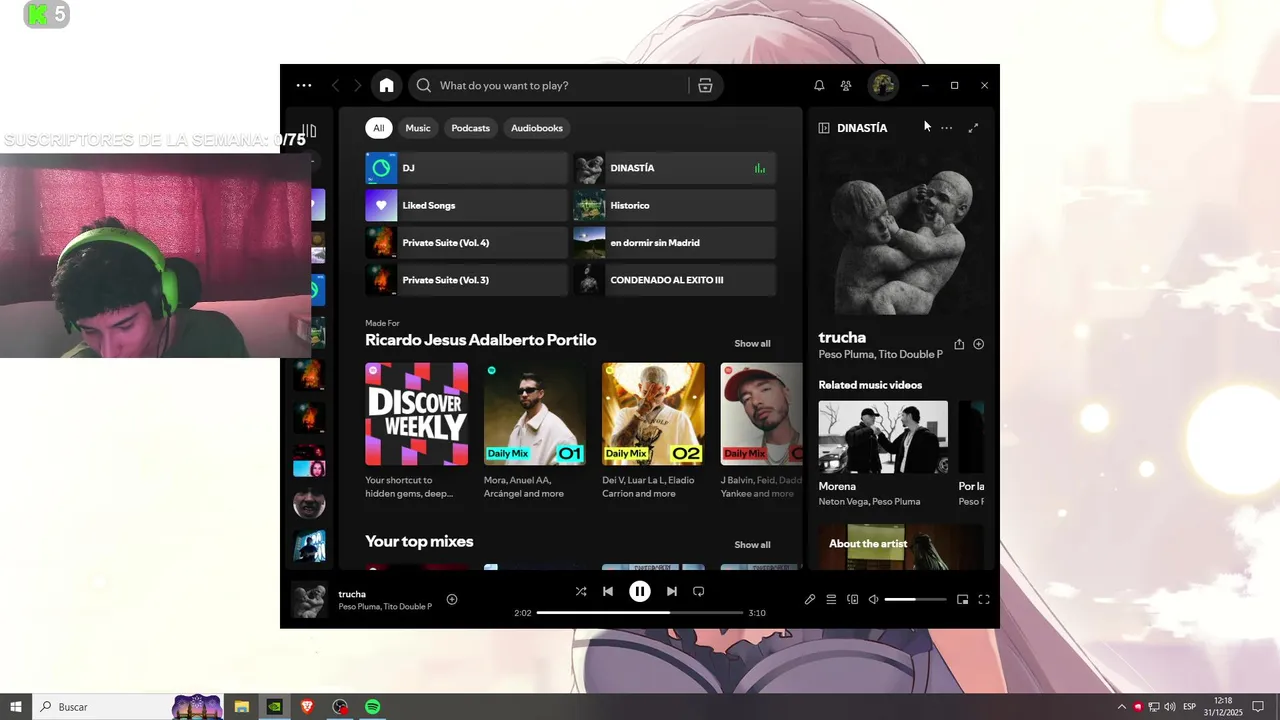The height and width of the screenshot is (720, 1280).
Task: Open the Windows Start button
Action: [16, 707]
